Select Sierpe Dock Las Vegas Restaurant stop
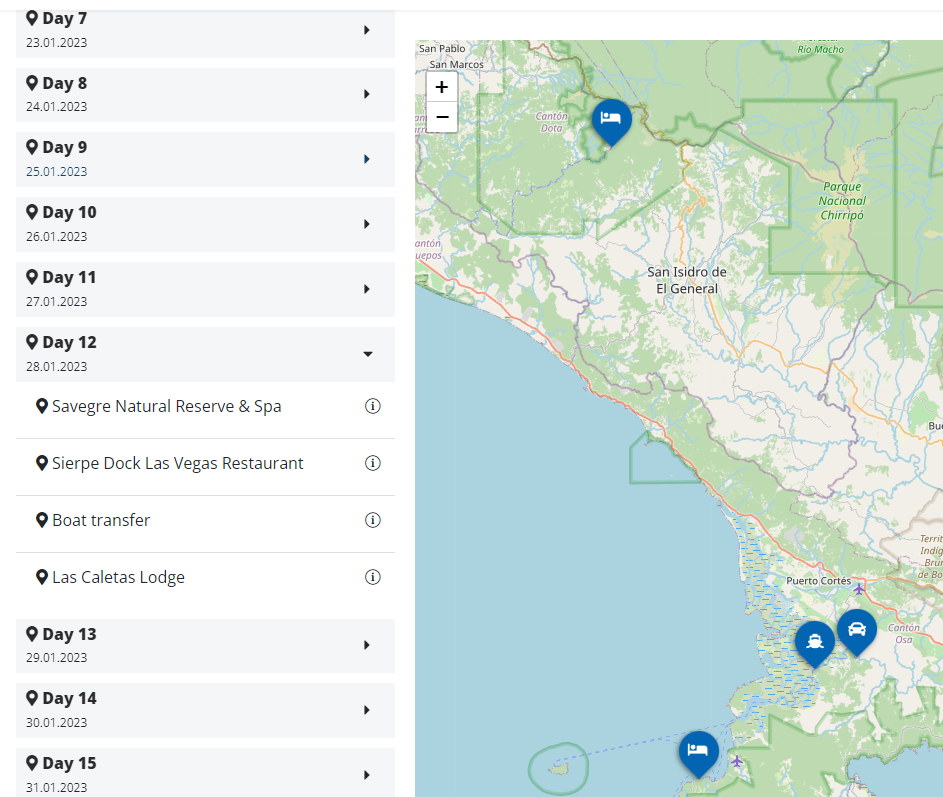943x797 pixels. (x=177, y=464)
